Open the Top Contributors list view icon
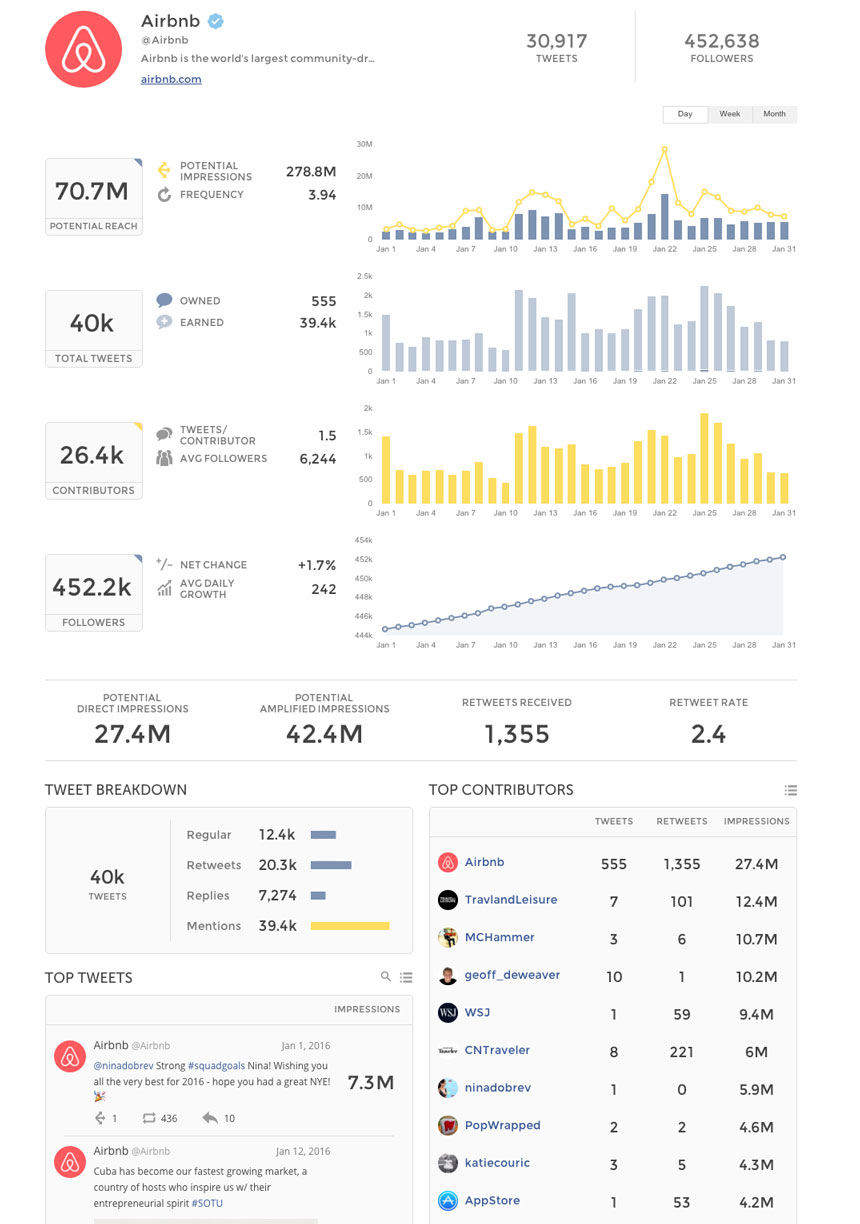860x1224 pixels. [x=790, y=790]
